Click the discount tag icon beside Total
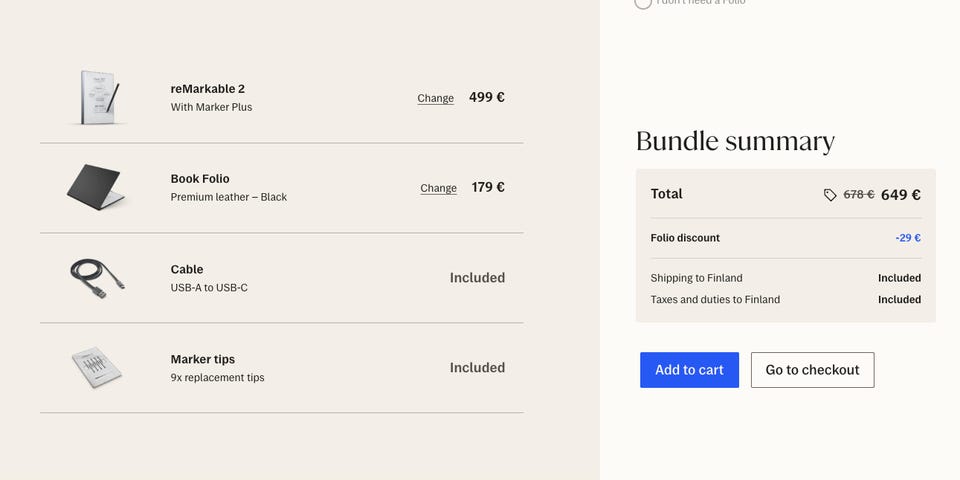The image size is (960, 480). point(830,195)
